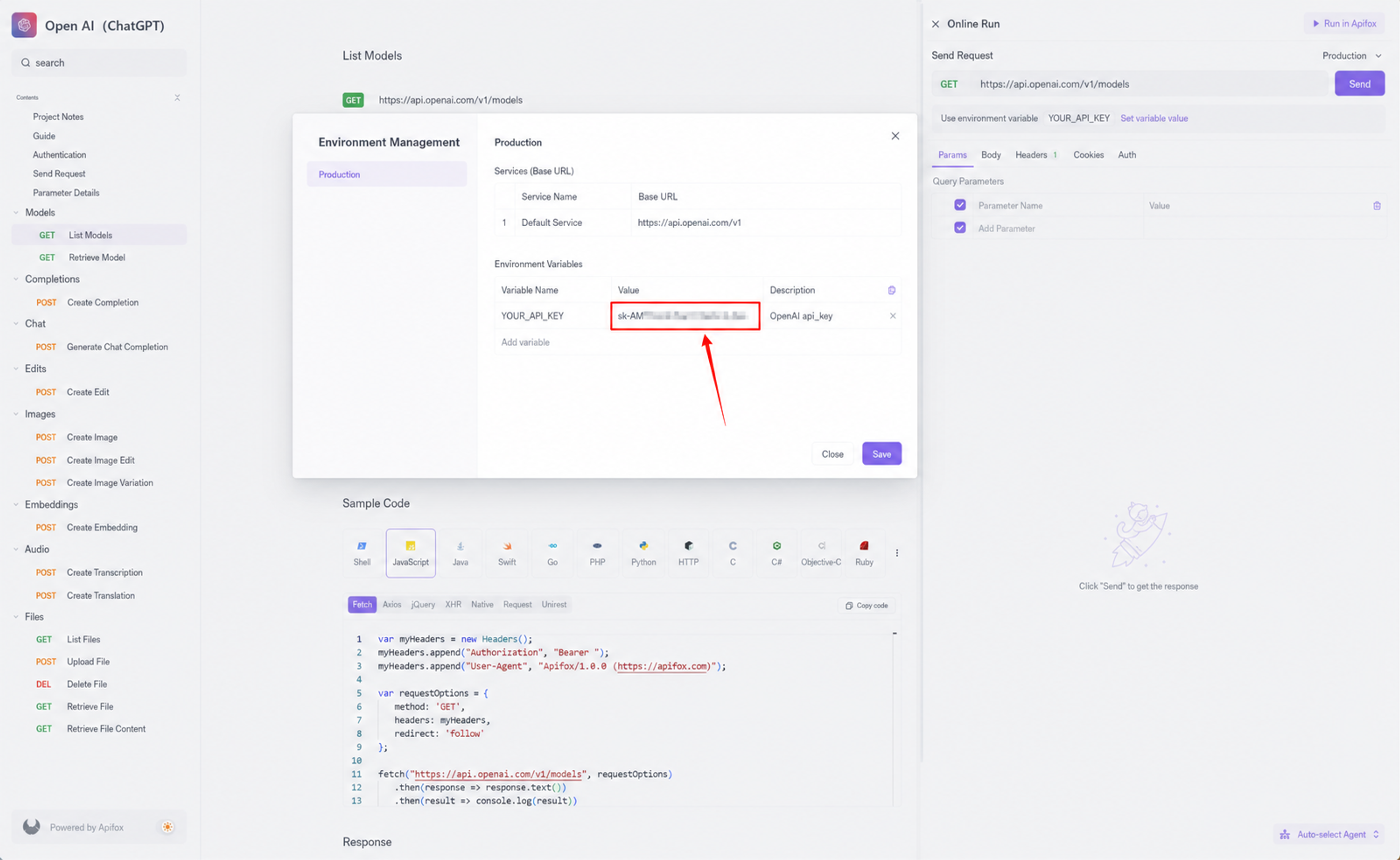1400x860 pixels.
Task: Select the Fetch code variant tab
Action: [x=362, y=605]
